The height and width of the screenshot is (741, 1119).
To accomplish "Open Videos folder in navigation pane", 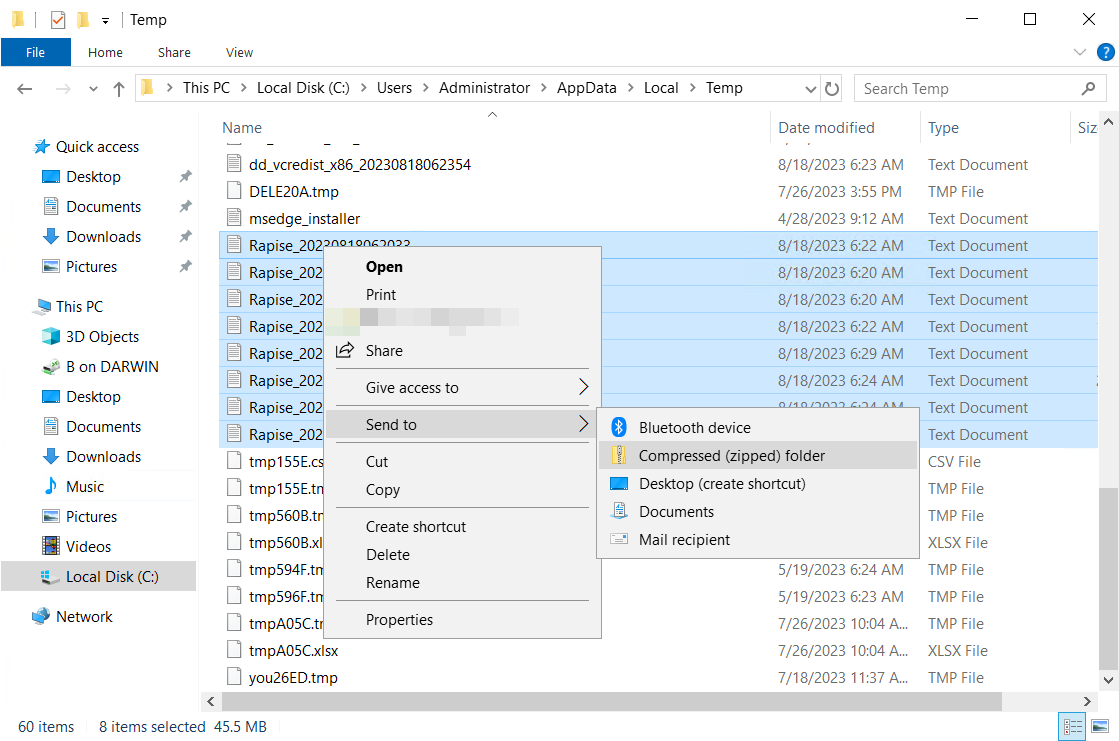I will click(x=88, y=546).
